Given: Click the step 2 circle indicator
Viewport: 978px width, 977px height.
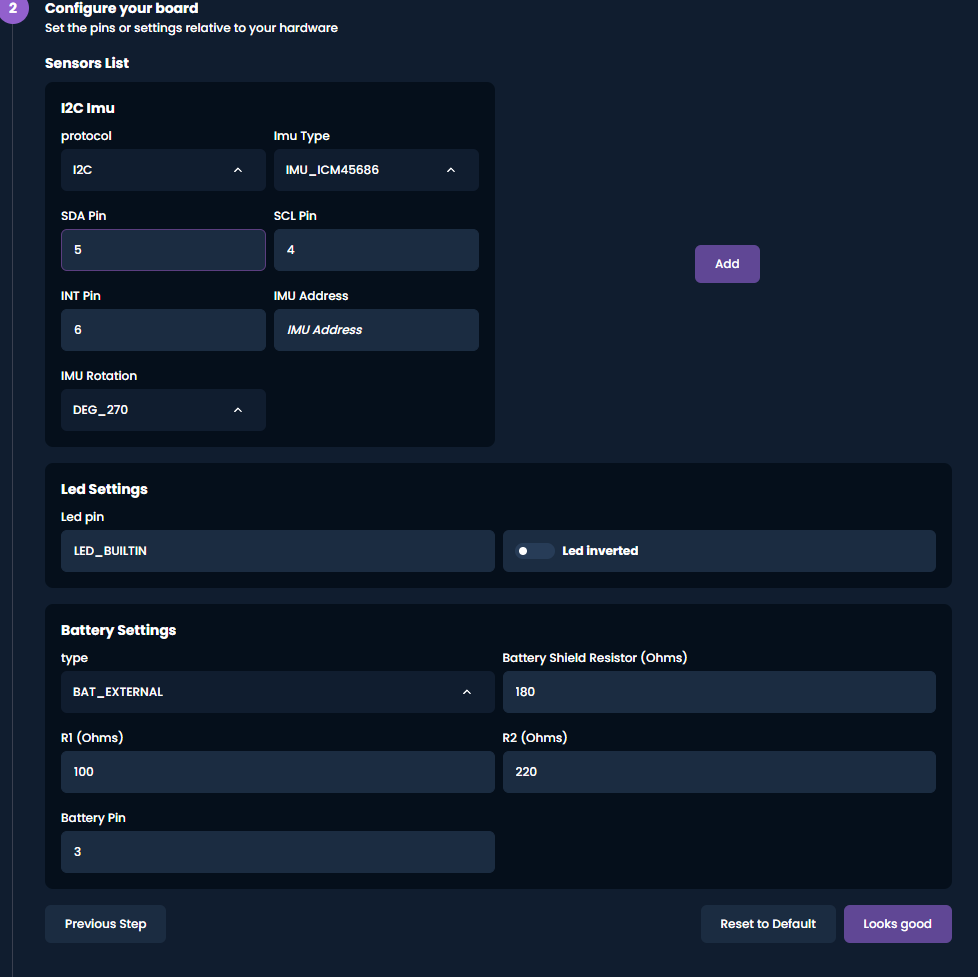Looking at the screenshot, I should [x=12, y=8].
